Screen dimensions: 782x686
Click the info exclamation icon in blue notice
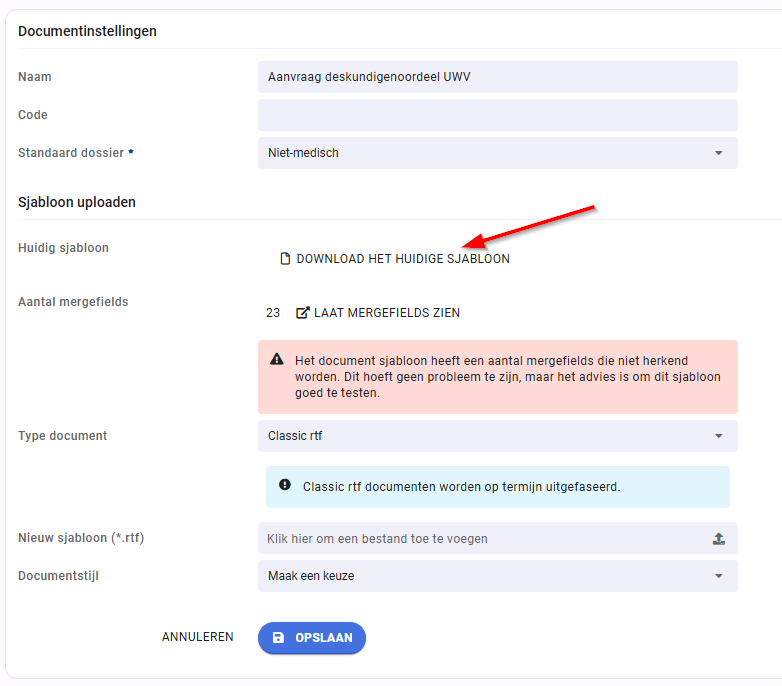coord(285,485)
